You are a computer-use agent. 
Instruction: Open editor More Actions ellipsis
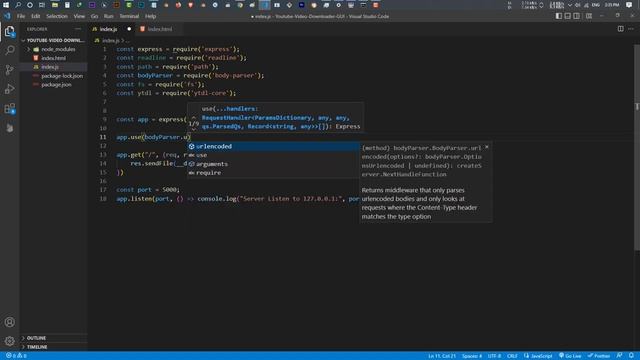(631, 29)
